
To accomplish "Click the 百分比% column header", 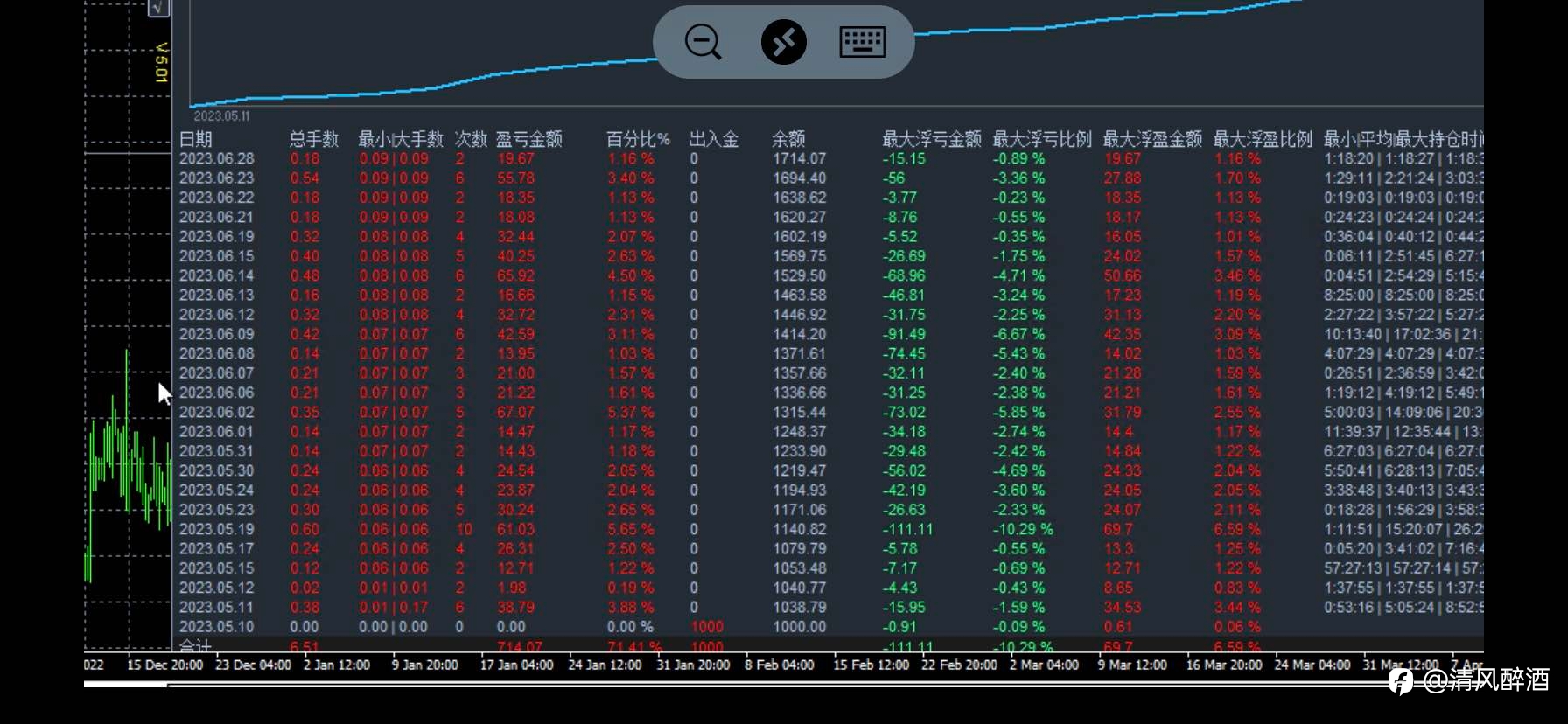I will coord(639,139).
